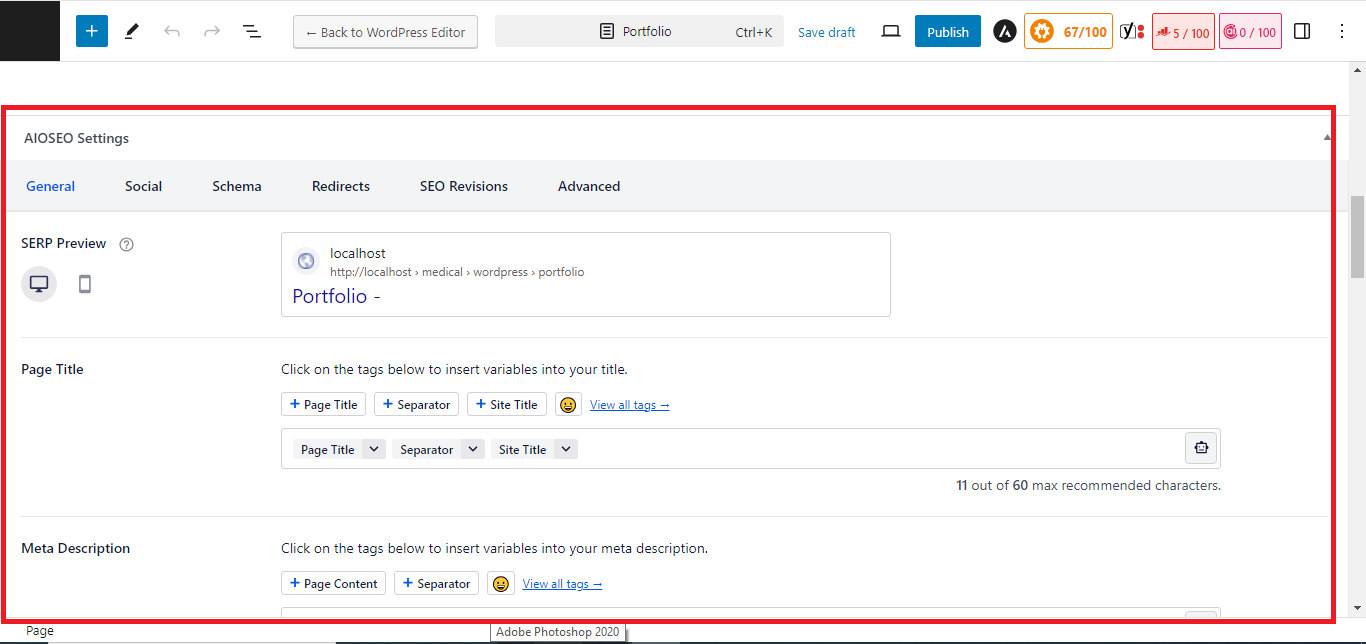The image size is (1366, 644).
Task: Open emoji picker for Page Title
Action: point(568,405)
